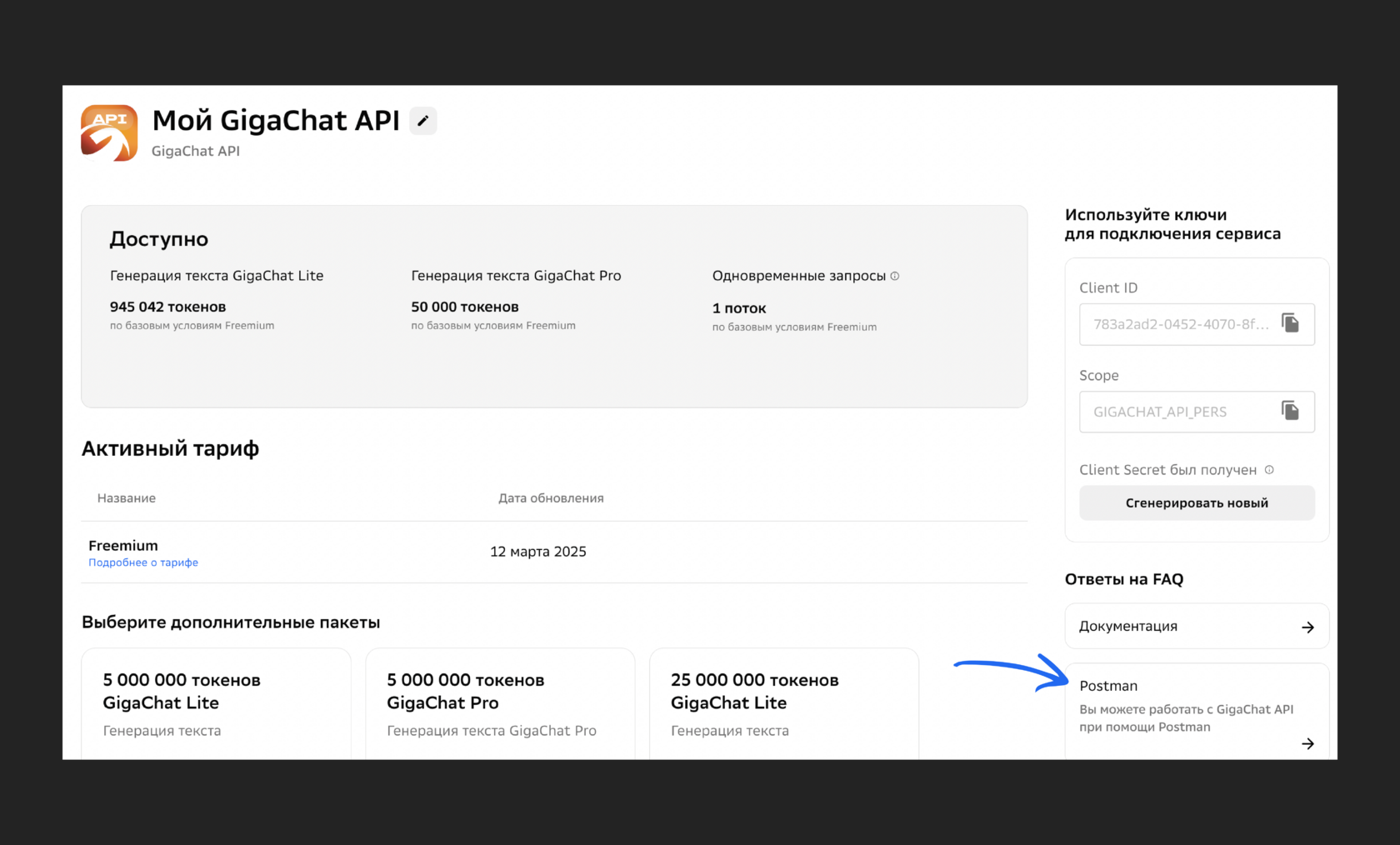This screenshot has width=1400, height=845.
Task: Copy the Client ID value
Action: (1290, 323)
